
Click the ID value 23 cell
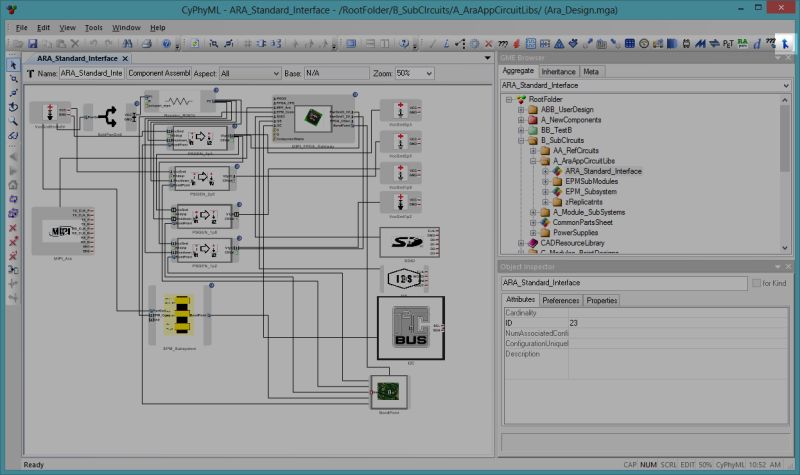pos(678,323)
